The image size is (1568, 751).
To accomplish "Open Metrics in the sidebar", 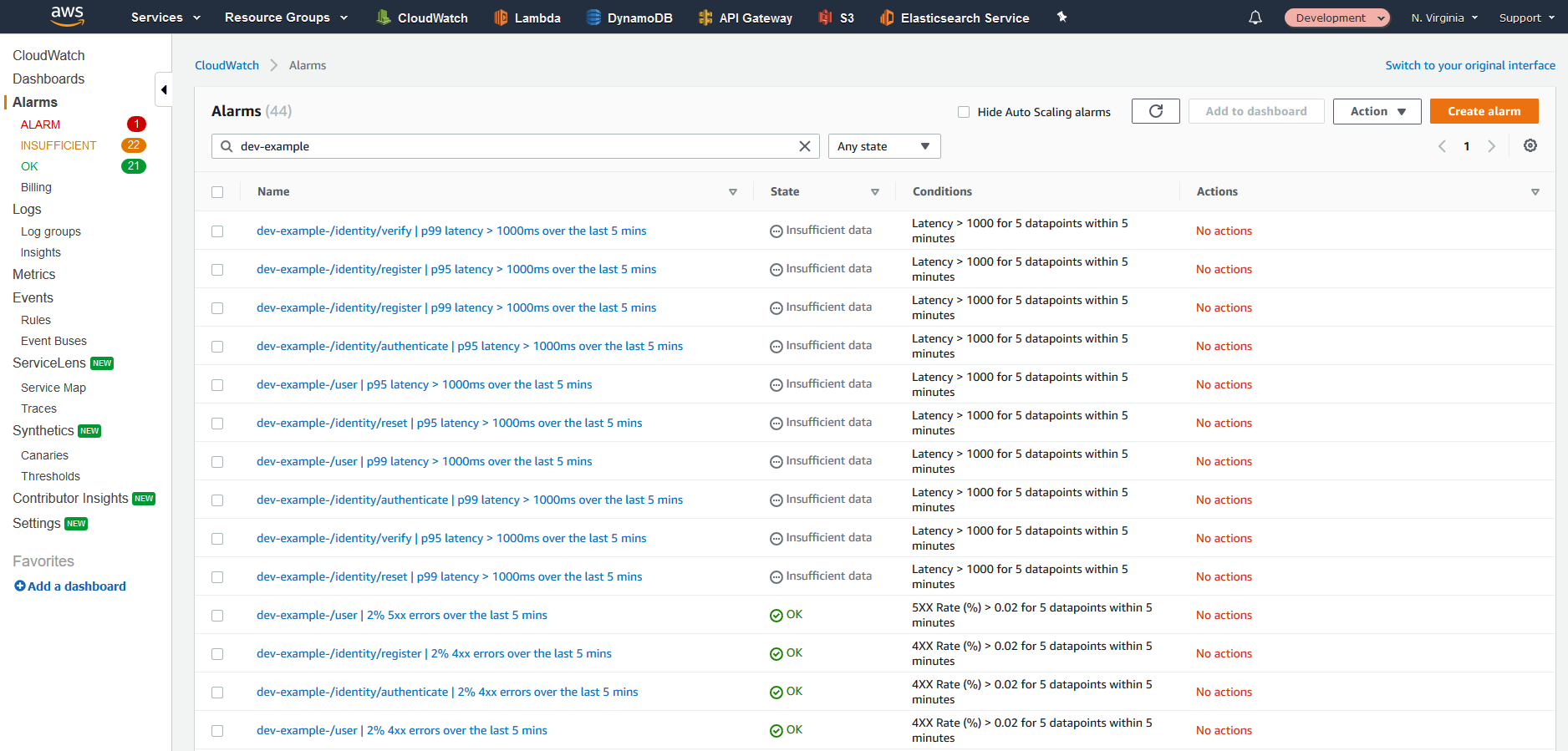I will [x=34, y=274].
